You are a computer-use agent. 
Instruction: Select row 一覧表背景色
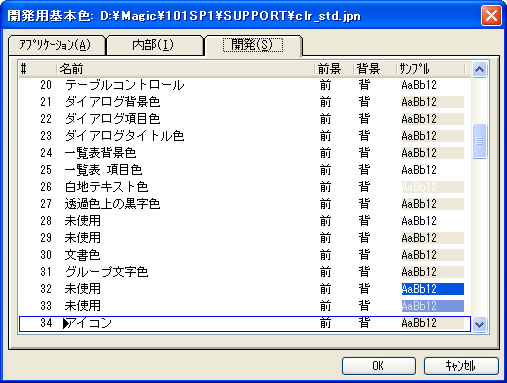[245, 153]
